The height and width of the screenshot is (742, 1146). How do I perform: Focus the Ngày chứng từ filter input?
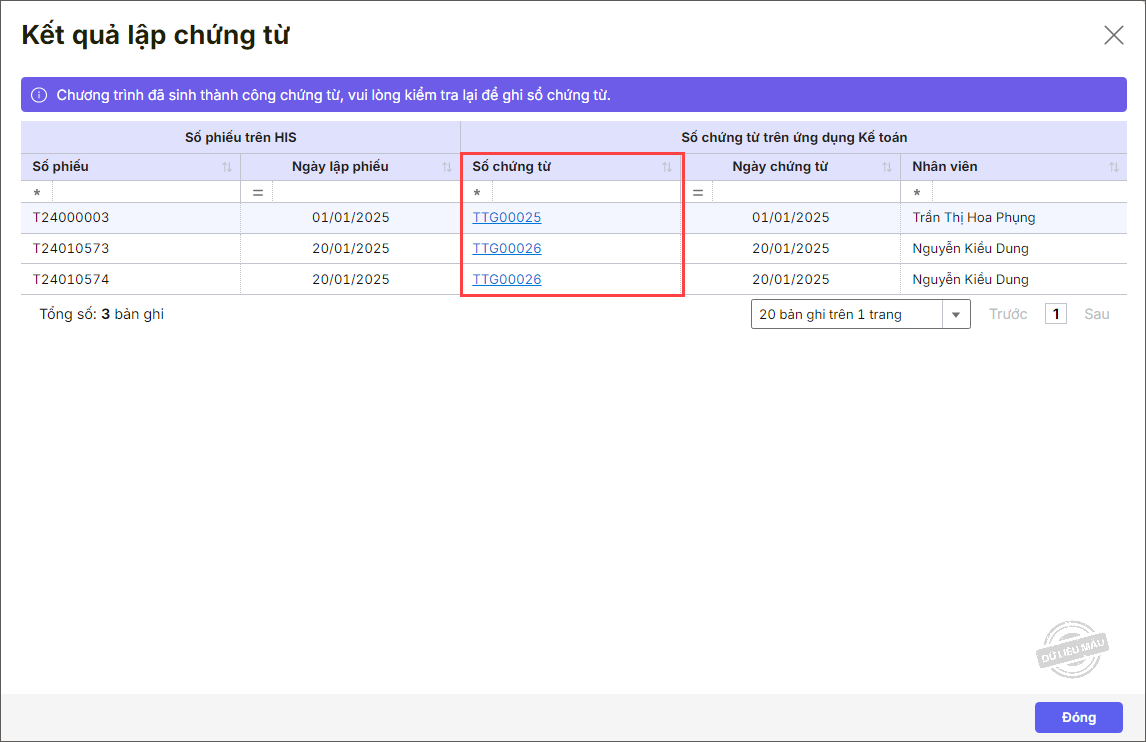(x=805, y=192)
